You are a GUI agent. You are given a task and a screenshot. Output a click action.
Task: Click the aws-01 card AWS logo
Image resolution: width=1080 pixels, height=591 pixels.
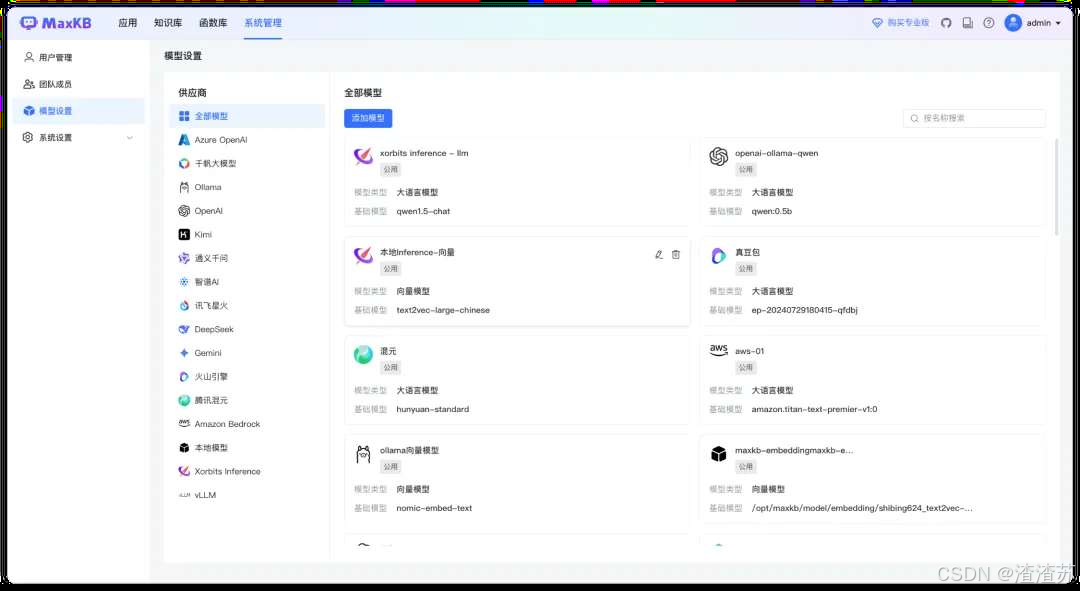pos(718,350)
